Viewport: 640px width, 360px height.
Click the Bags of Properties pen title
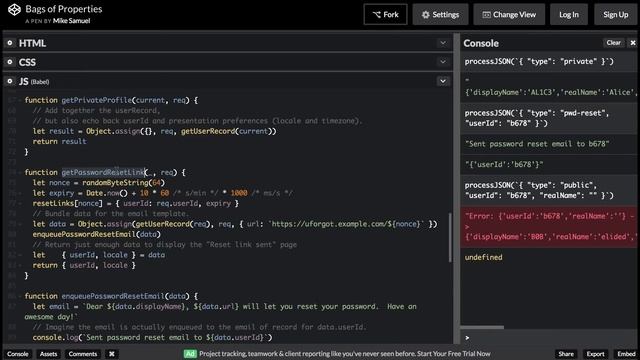[64, 9]
